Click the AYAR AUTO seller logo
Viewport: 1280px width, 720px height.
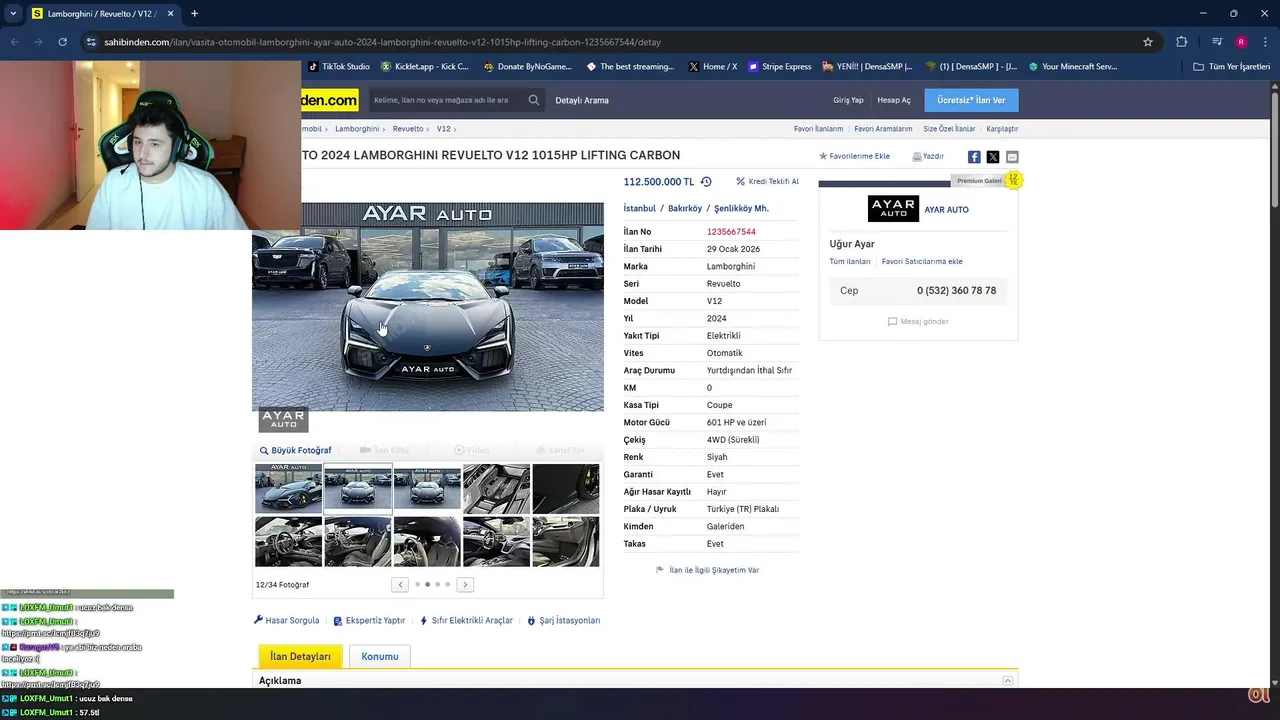click(x=892, y=209)
